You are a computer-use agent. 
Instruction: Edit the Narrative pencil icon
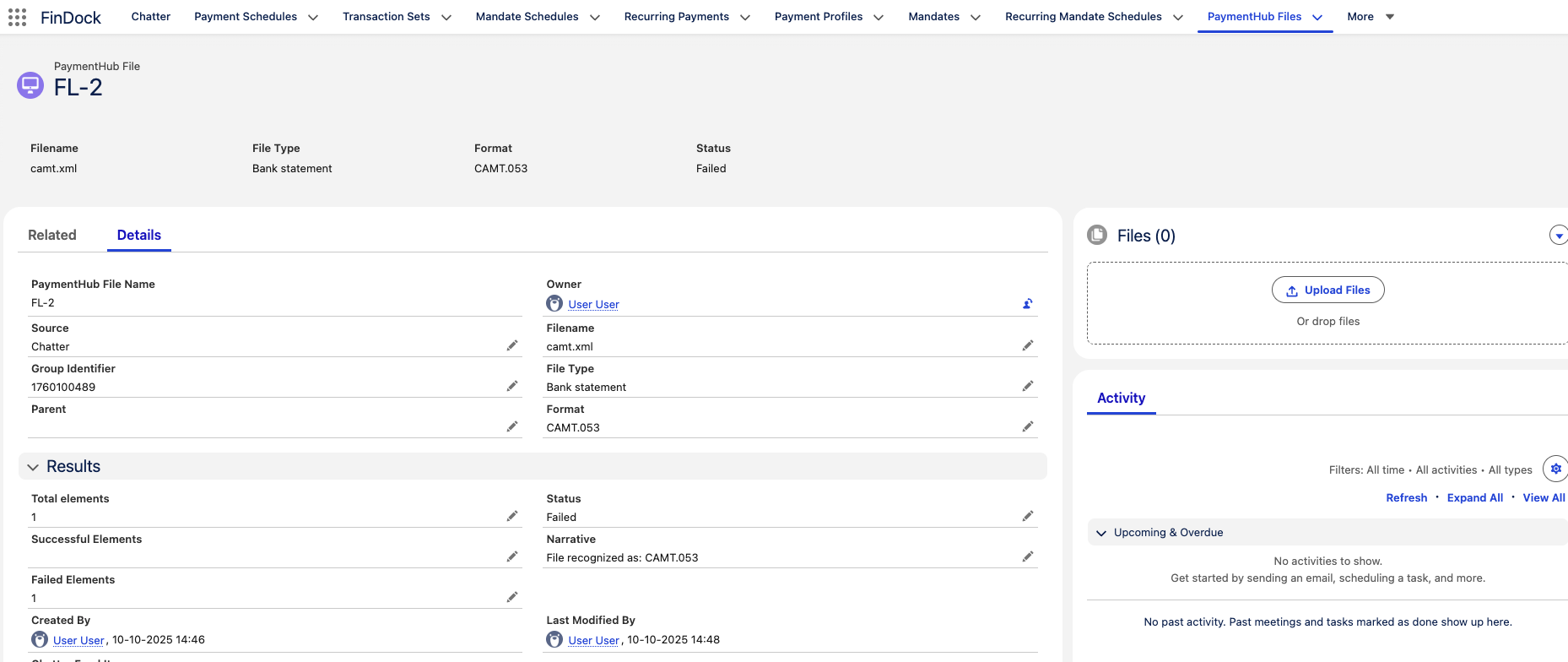click(1027, 556)
